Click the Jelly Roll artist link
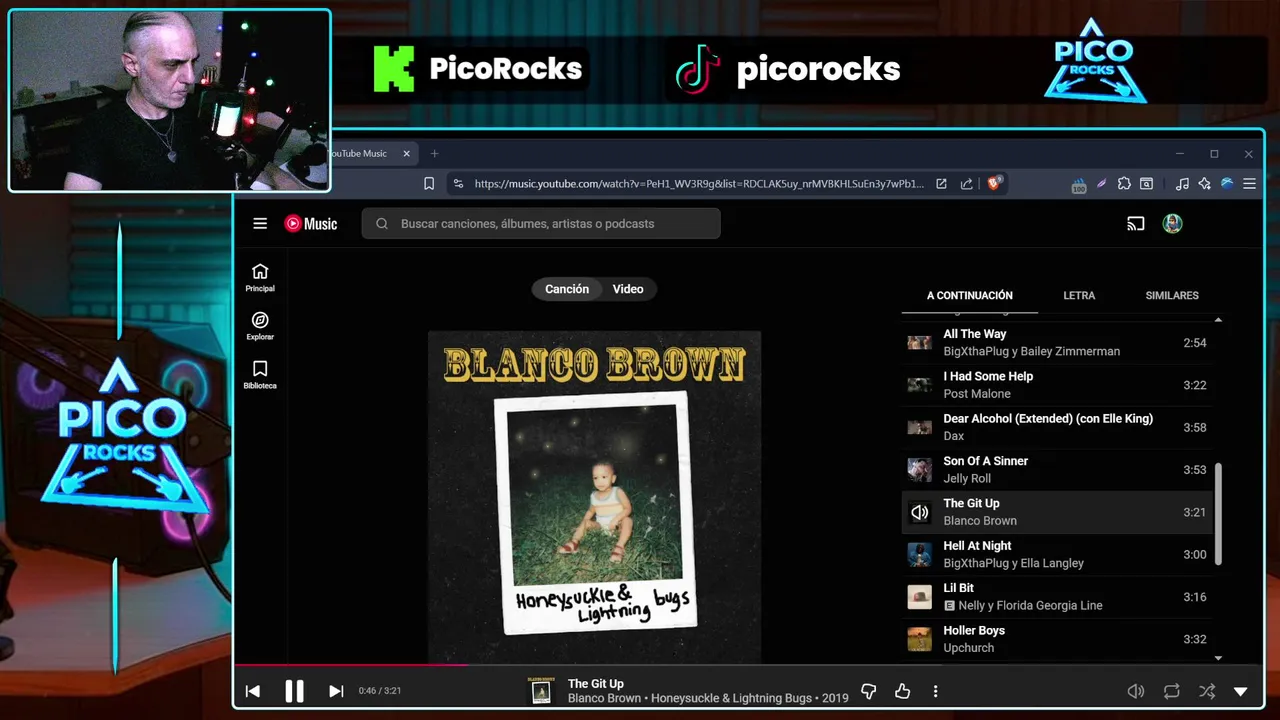Viewport: 1280px width, 720px height. [967, 479]
